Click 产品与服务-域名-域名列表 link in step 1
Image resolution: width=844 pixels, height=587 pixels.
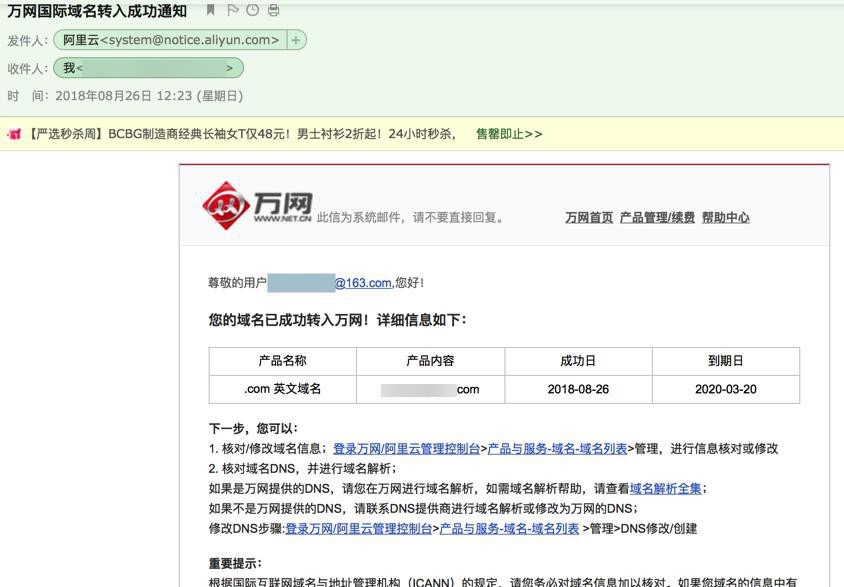(557, 449)
